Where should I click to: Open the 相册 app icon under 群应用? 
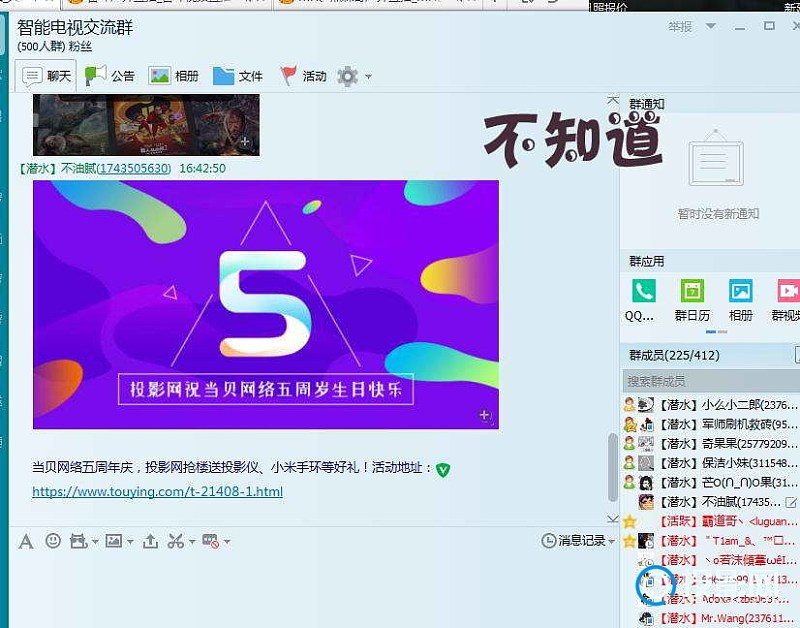pos(741,299)
